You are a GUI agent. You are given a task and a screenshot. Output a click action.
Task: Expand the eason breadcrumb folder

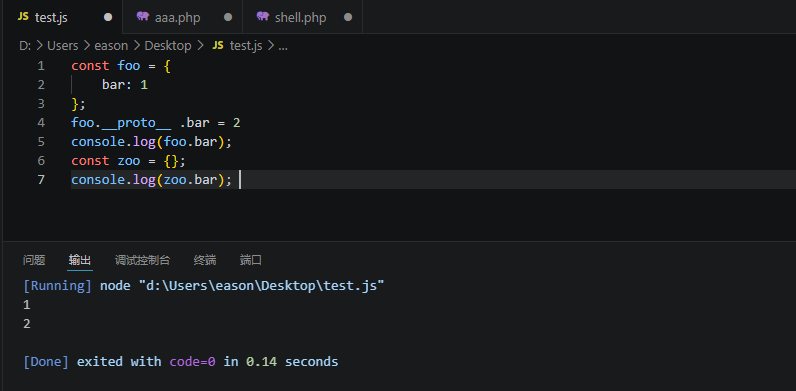coord(111,46)
